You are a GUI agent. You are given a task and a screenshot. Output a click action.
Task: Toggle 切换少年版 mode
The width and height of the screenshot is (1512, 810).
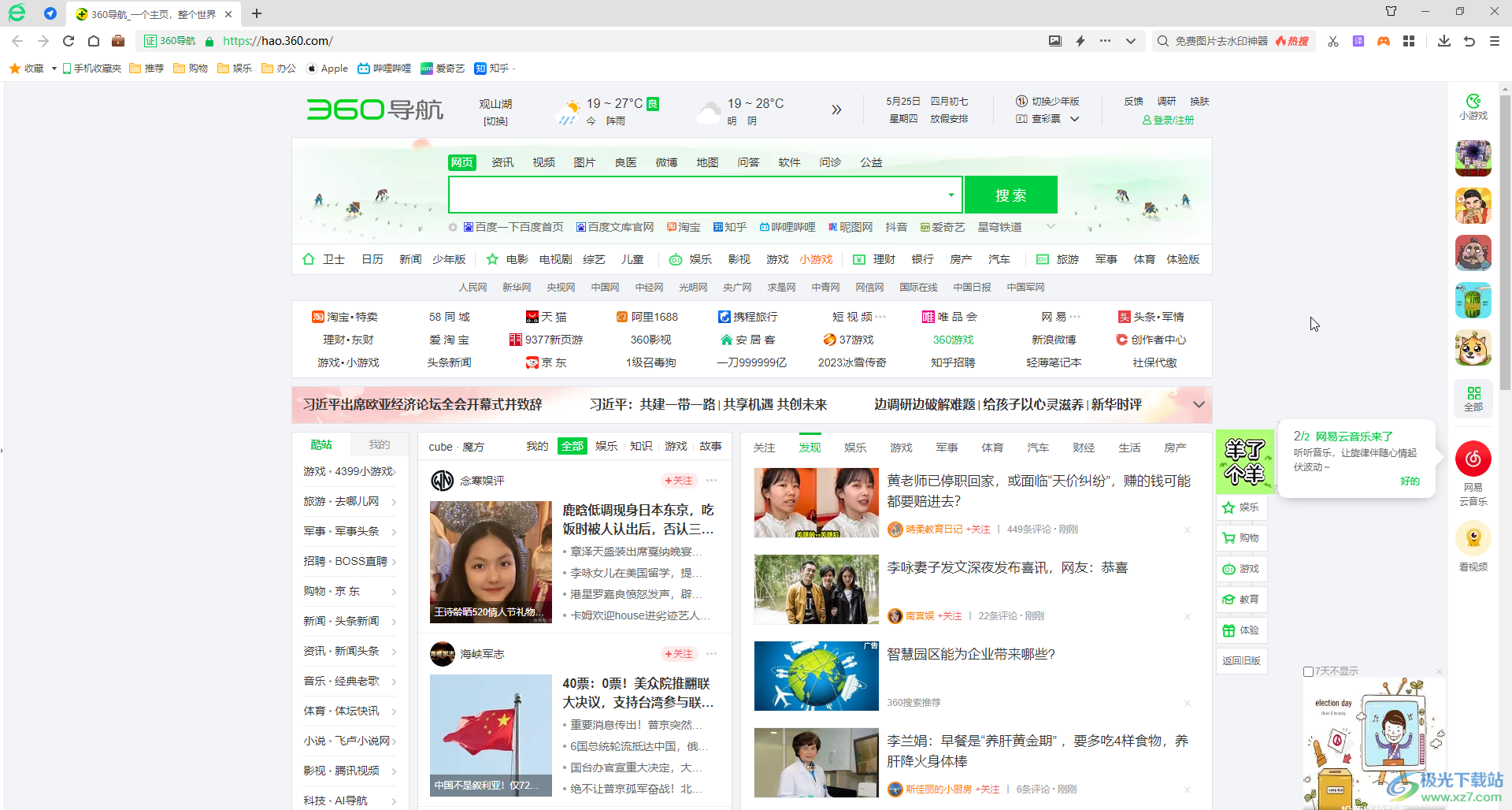coord(1047,102)
